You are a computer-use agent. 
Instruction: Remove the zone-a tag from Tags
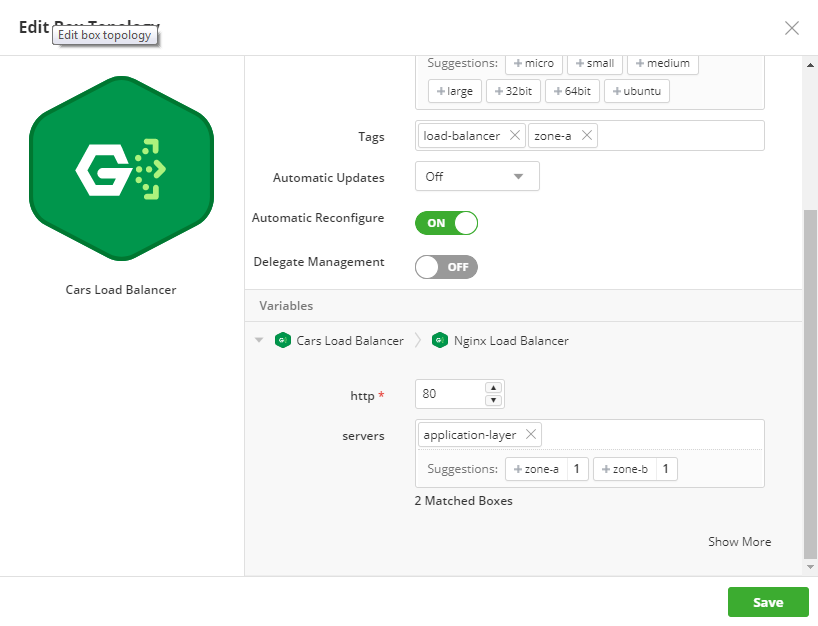click(586, 136)
